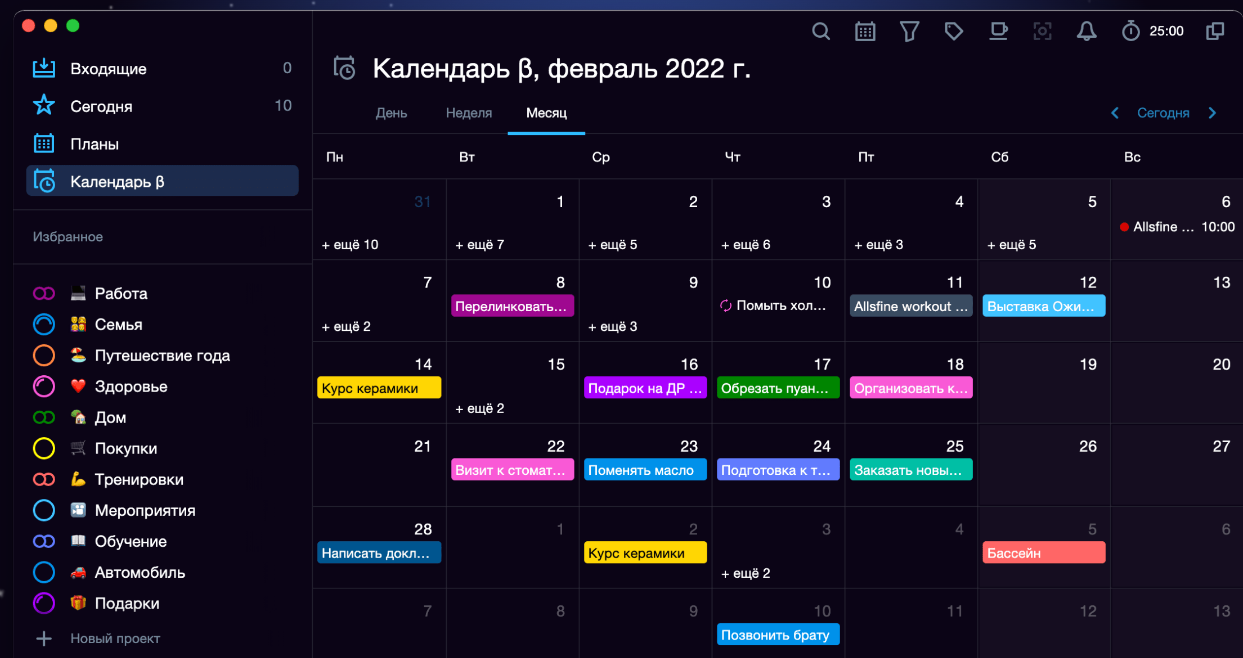Switch to the День tab
This screenshot has width=1243, height=658.
click(391, 113)
